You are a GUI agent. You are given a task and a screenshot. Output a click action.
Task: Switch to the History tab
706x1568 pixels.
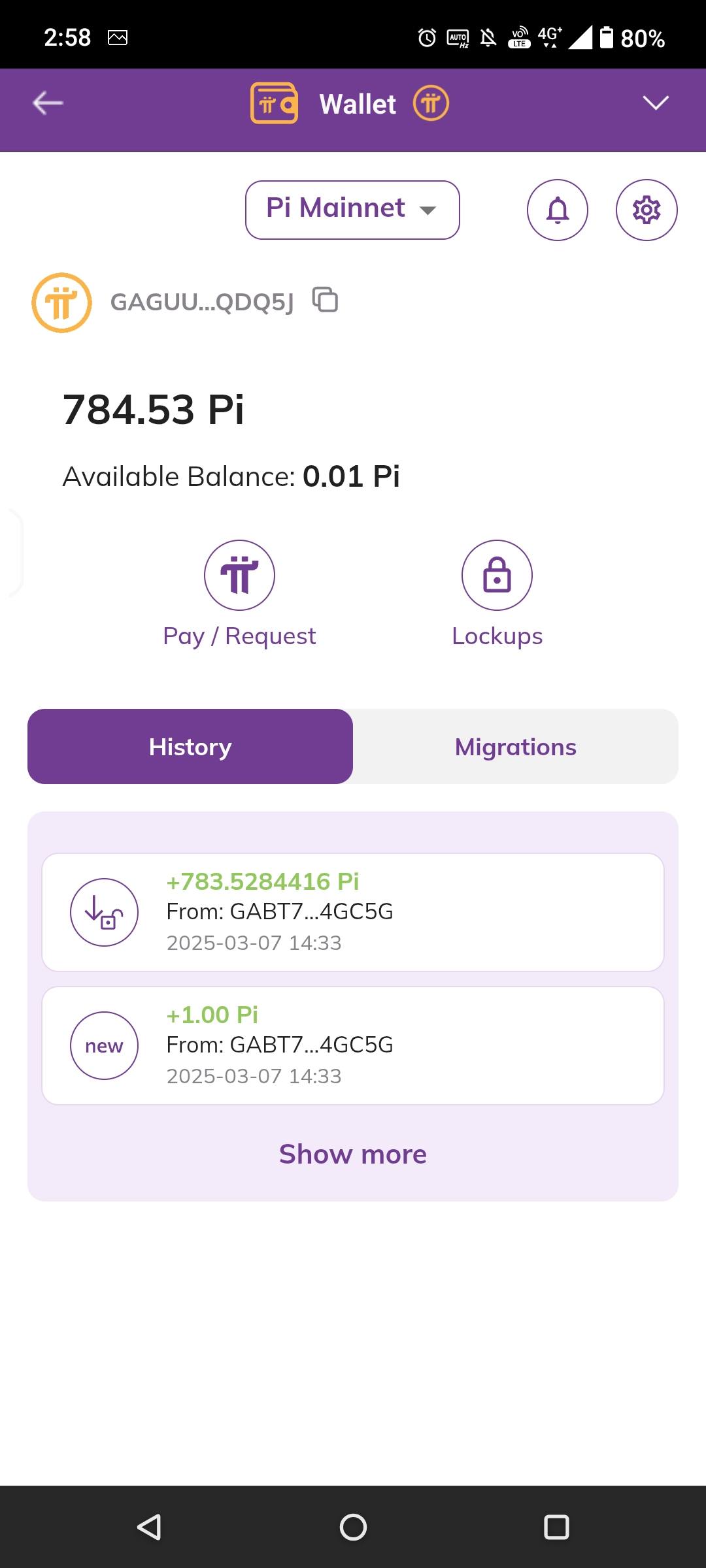[x=190, y=746]
